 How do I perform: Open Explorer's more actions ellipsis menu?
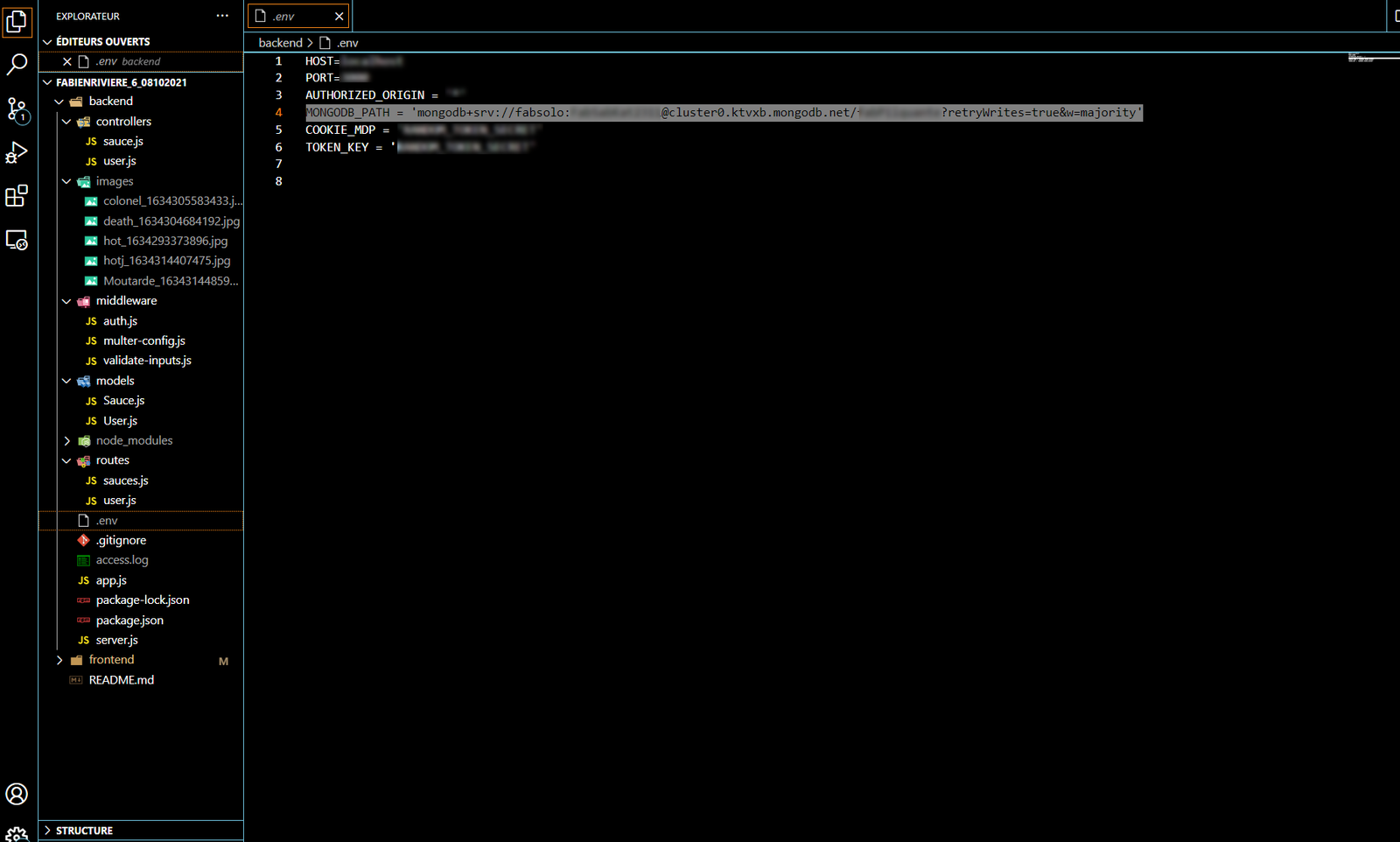click(x=222, y=16)
